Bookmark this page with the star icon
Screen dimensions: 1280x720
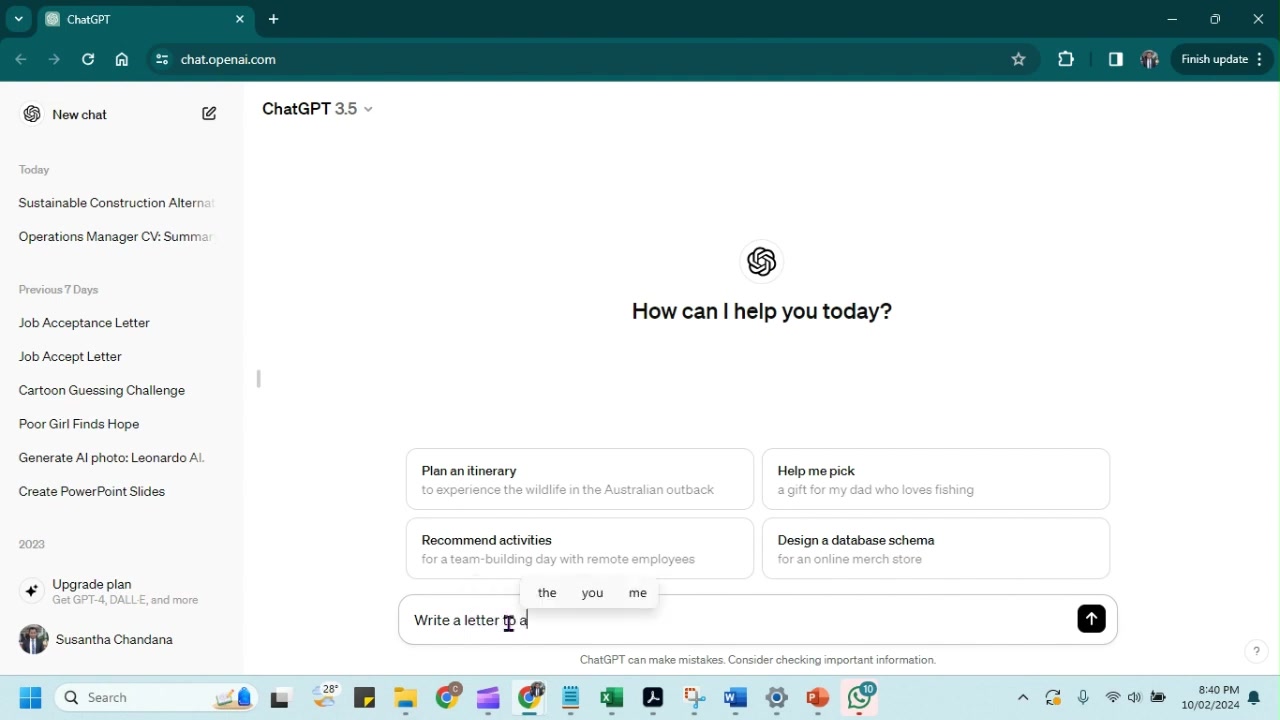coord(1018,59)
